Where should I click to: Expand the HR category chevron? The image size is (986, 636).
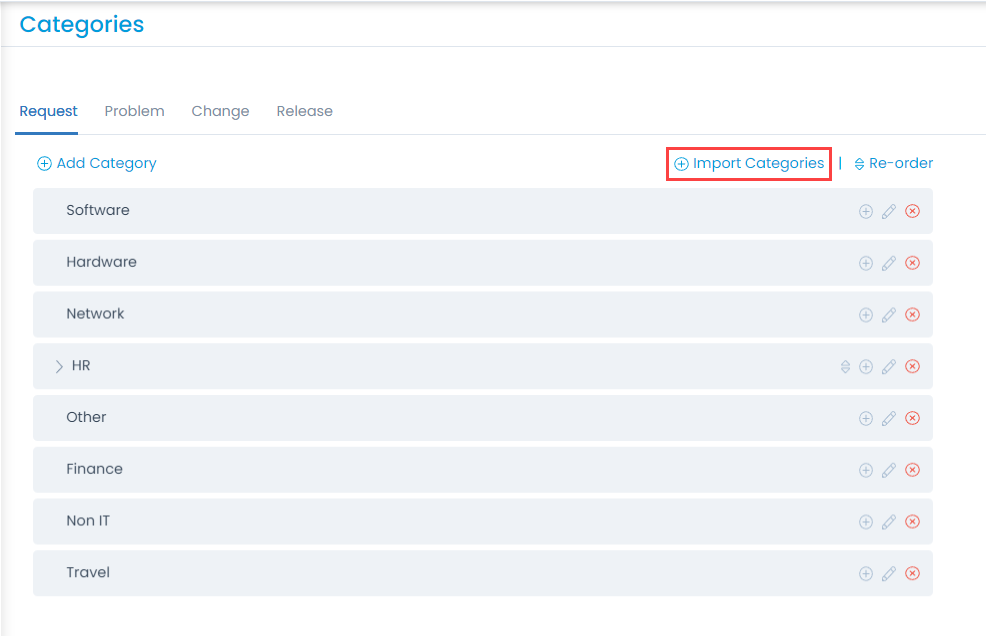click(59, 366)
